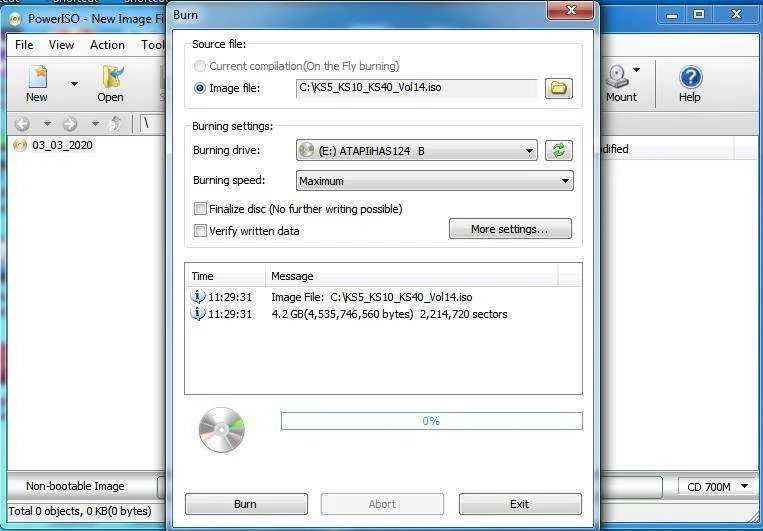The width and height of the screenshot is (763, 531).
Task: Click the Forward navigation arrow icon
Action: coord(70,124)
